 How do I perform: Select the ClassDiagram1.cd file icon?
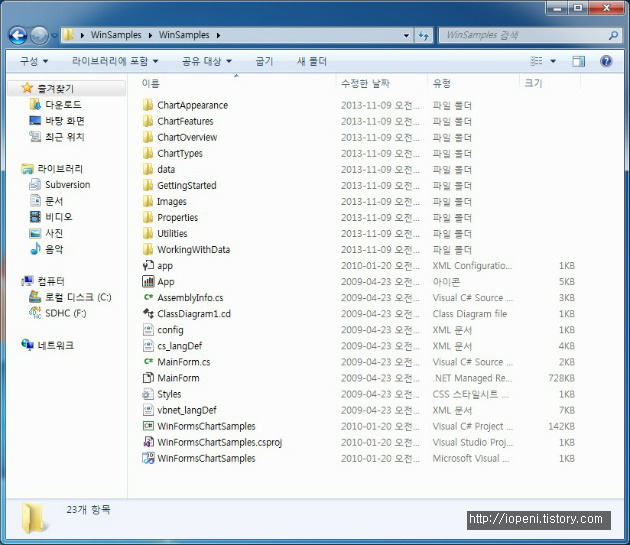coord(148,313)
